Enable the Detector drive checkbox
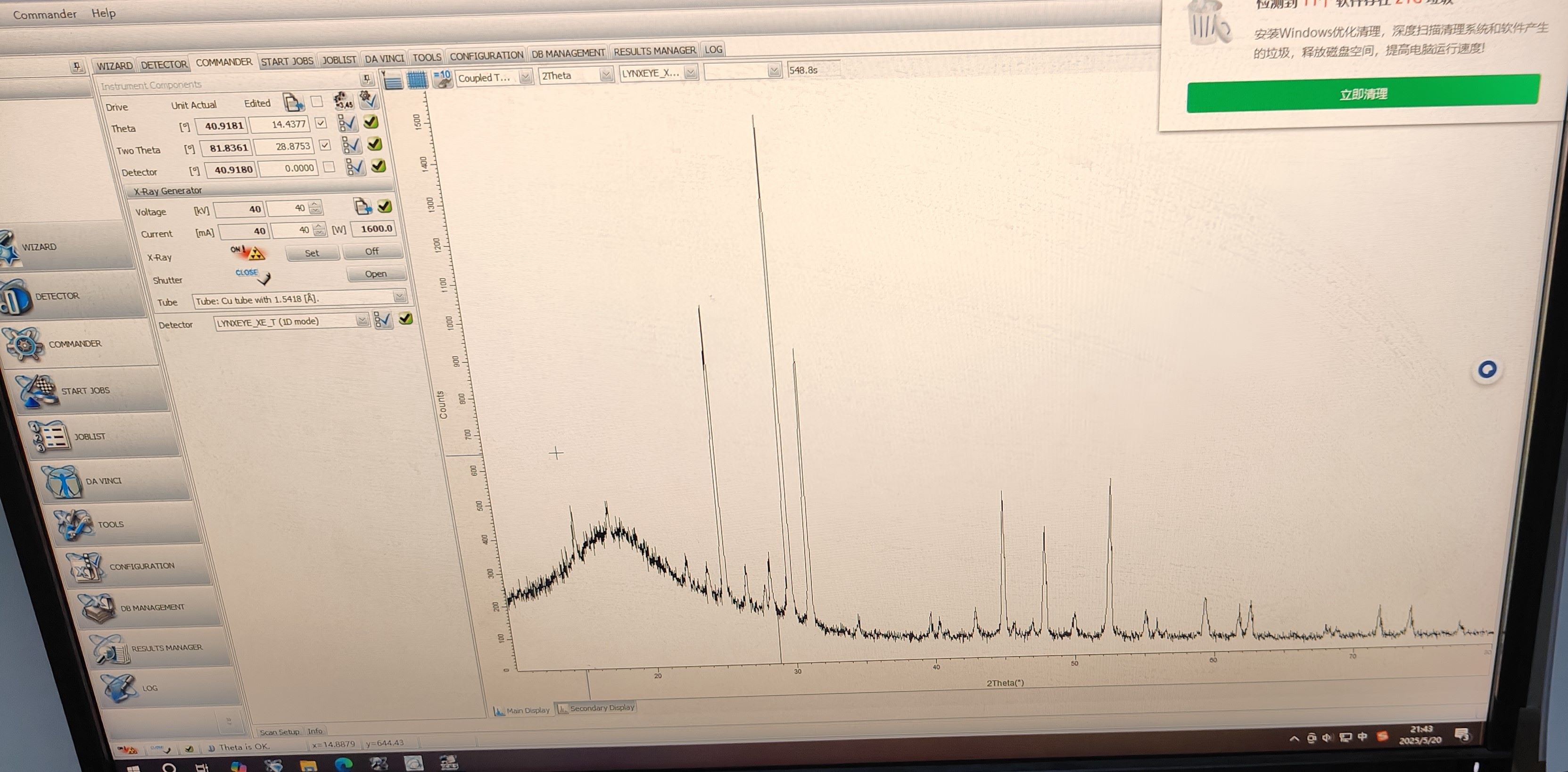 click(x=329, y=167)
